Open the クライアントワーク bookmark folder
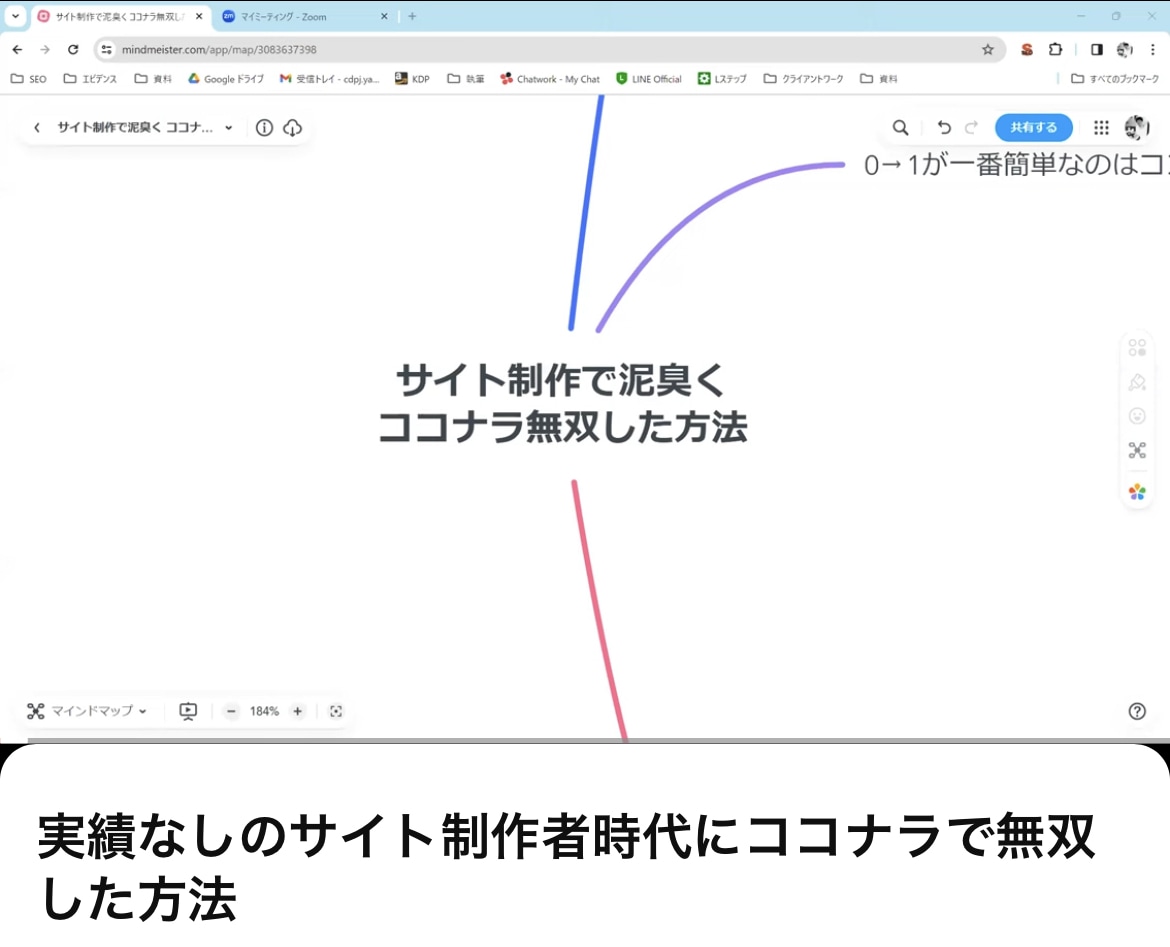This screenshot has width=1170, height=947. (803, 78)
